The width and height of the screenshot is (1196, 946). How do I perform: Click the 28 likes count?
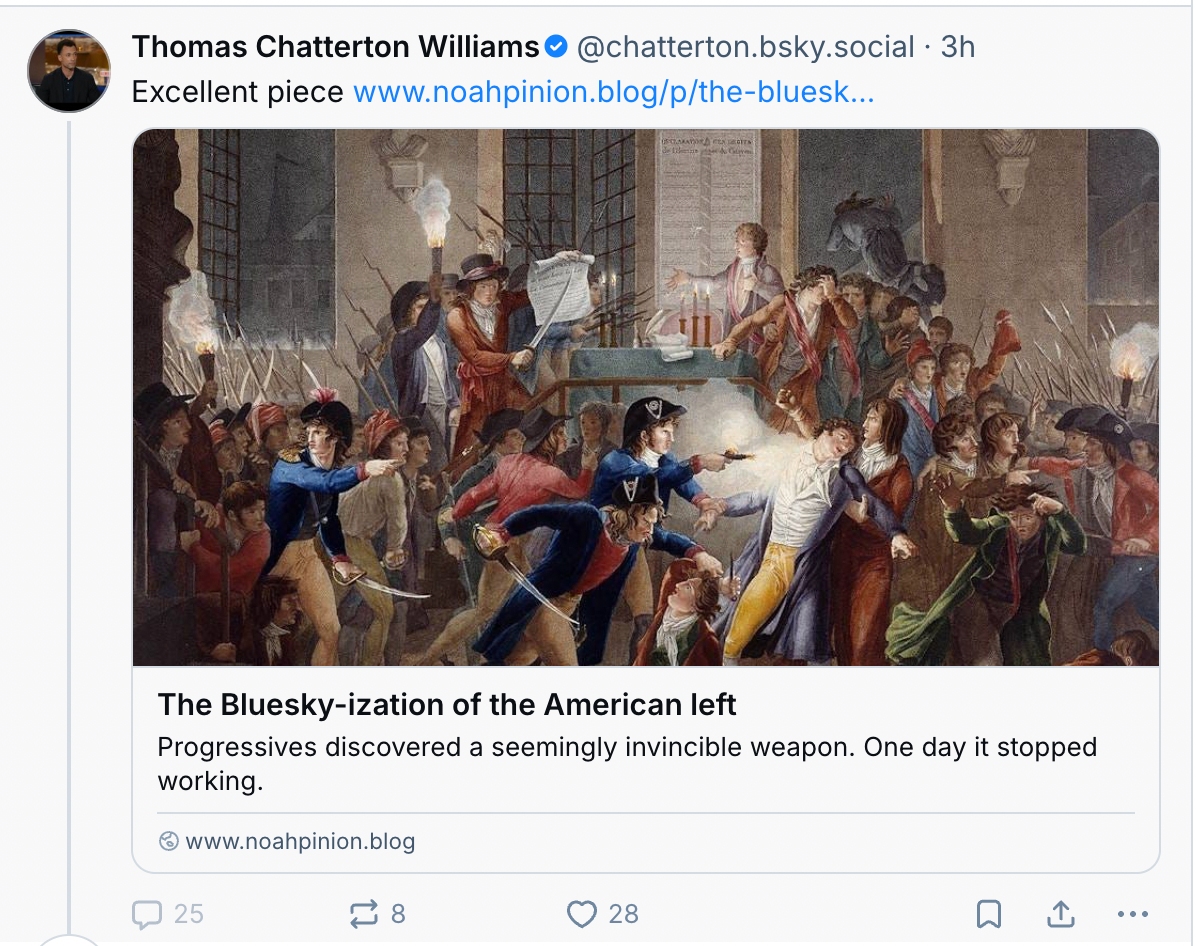pos(623,914)
